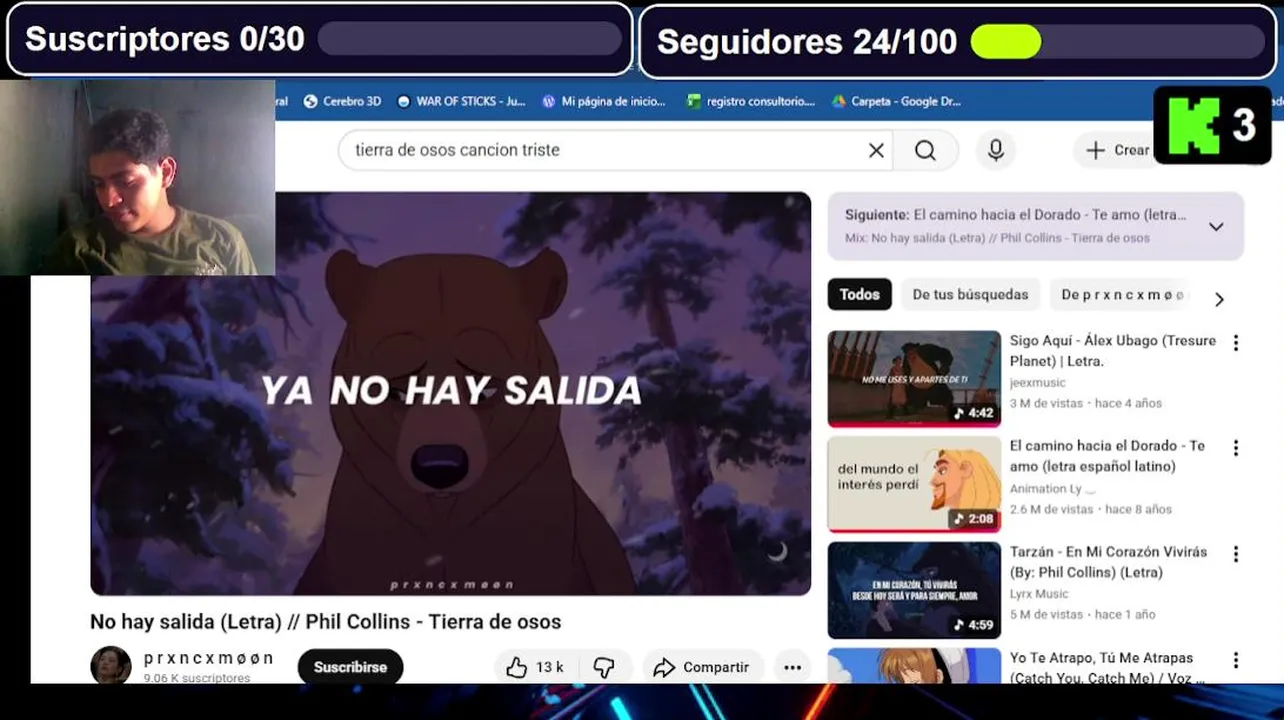
Task: Clear the search box text
Action: (x=876, y=150)
